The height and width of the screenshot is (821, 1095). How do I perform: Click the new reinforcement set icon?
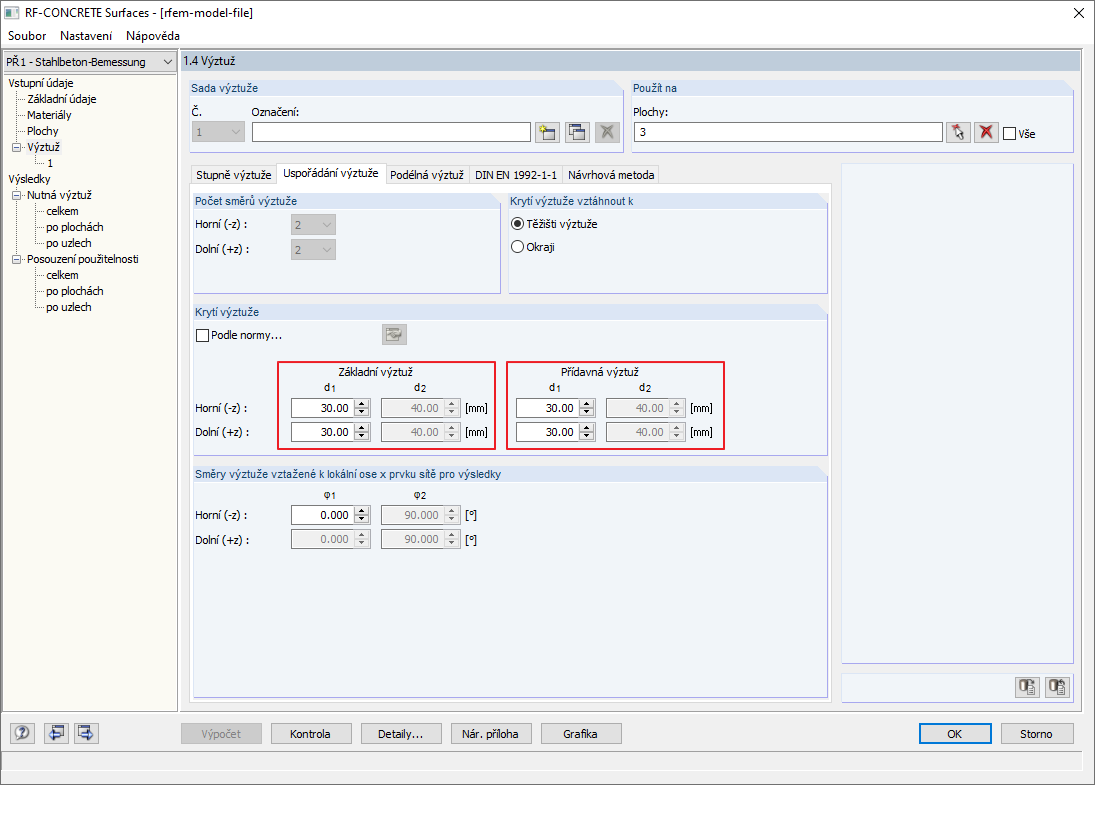548,132
